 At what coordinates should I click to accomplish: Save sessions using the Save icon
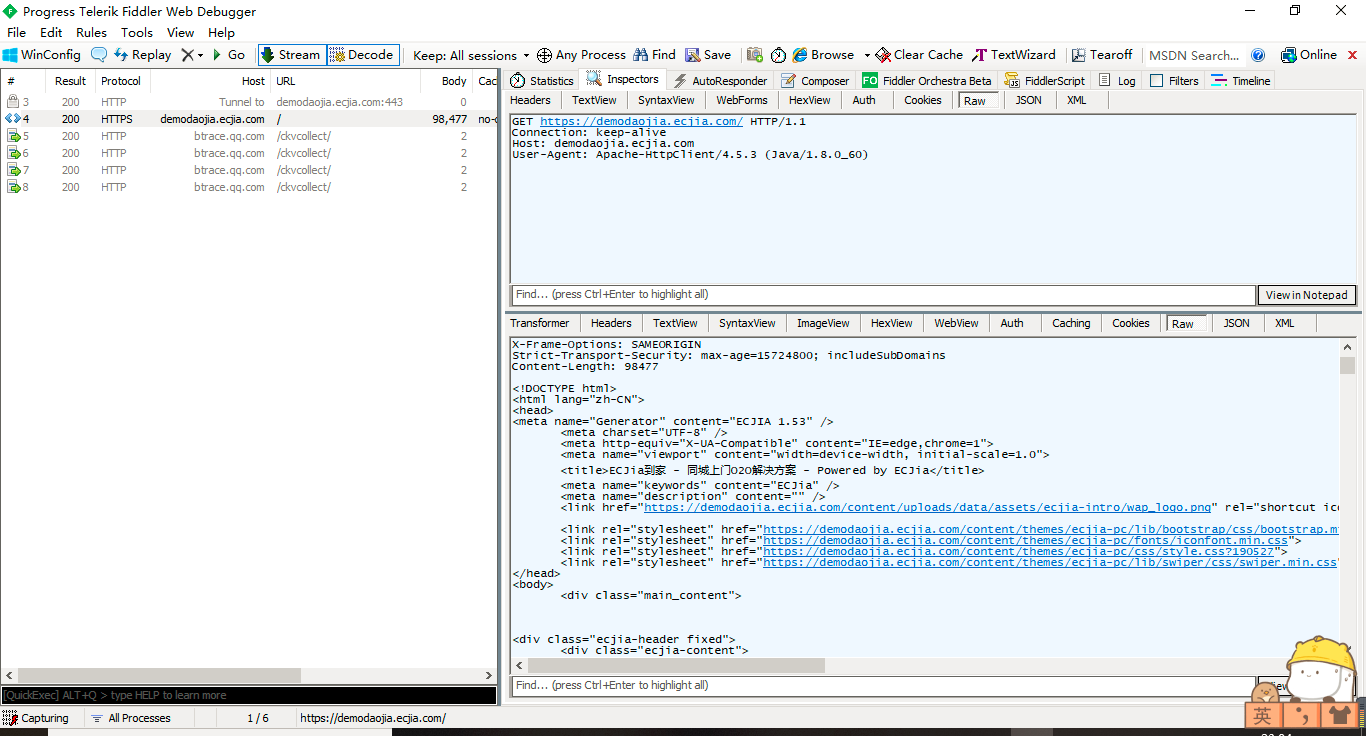click(708, 55)
